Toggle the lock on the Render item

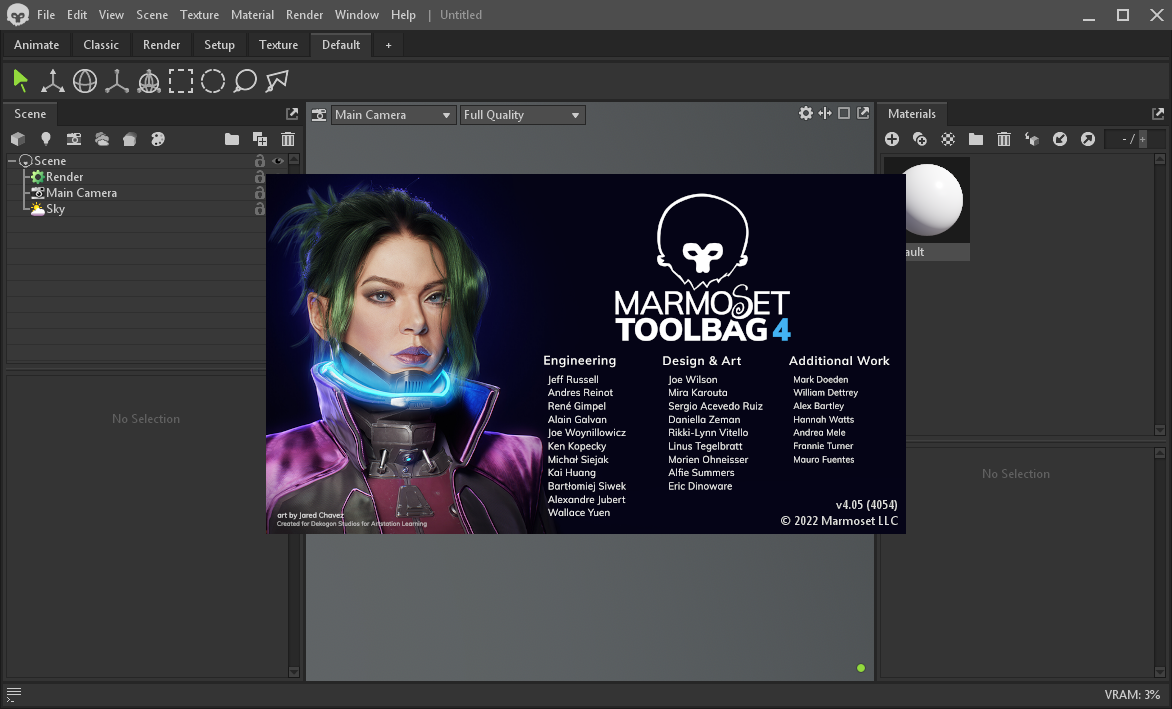260,177
